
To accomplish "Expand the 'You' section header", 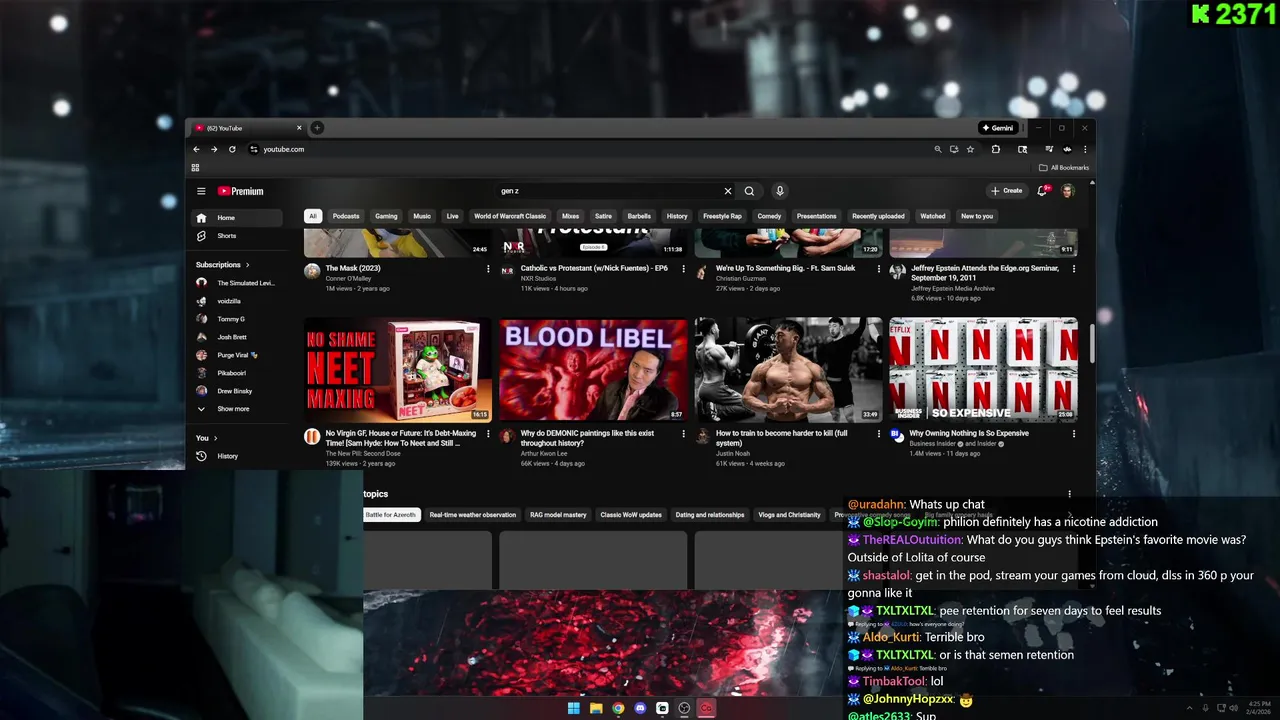I will [x=207, y=438].
